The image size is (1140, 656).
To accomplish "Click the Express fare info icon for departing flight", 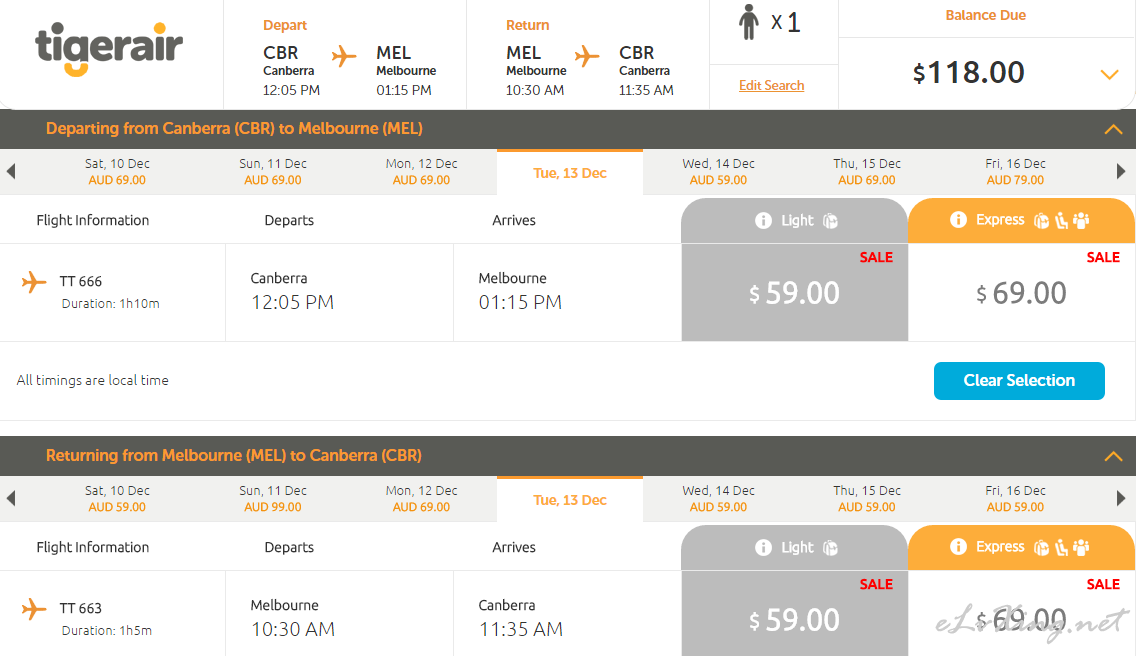I will point(958,220).
